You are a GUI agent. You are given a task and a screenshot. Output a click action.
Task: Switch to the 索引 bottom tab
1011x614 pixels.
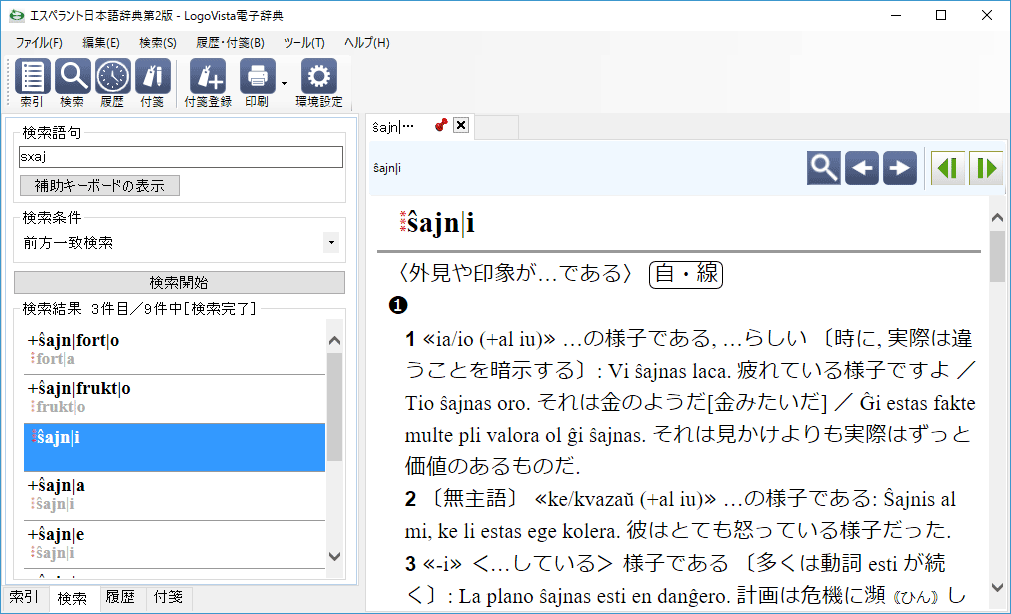point(25,598)
